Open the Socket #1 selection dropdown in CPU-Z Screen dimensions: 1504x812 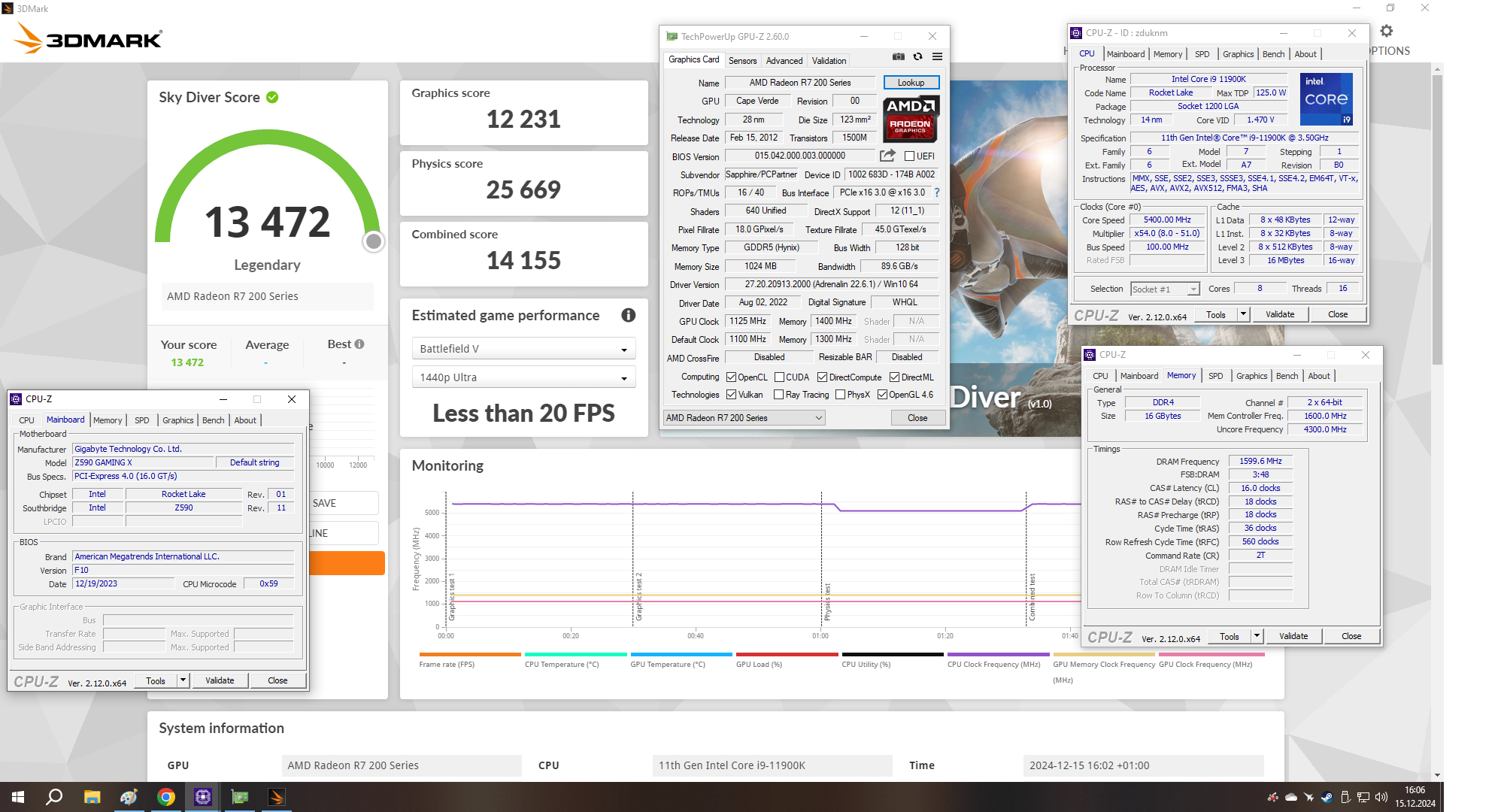(1165, 289)
